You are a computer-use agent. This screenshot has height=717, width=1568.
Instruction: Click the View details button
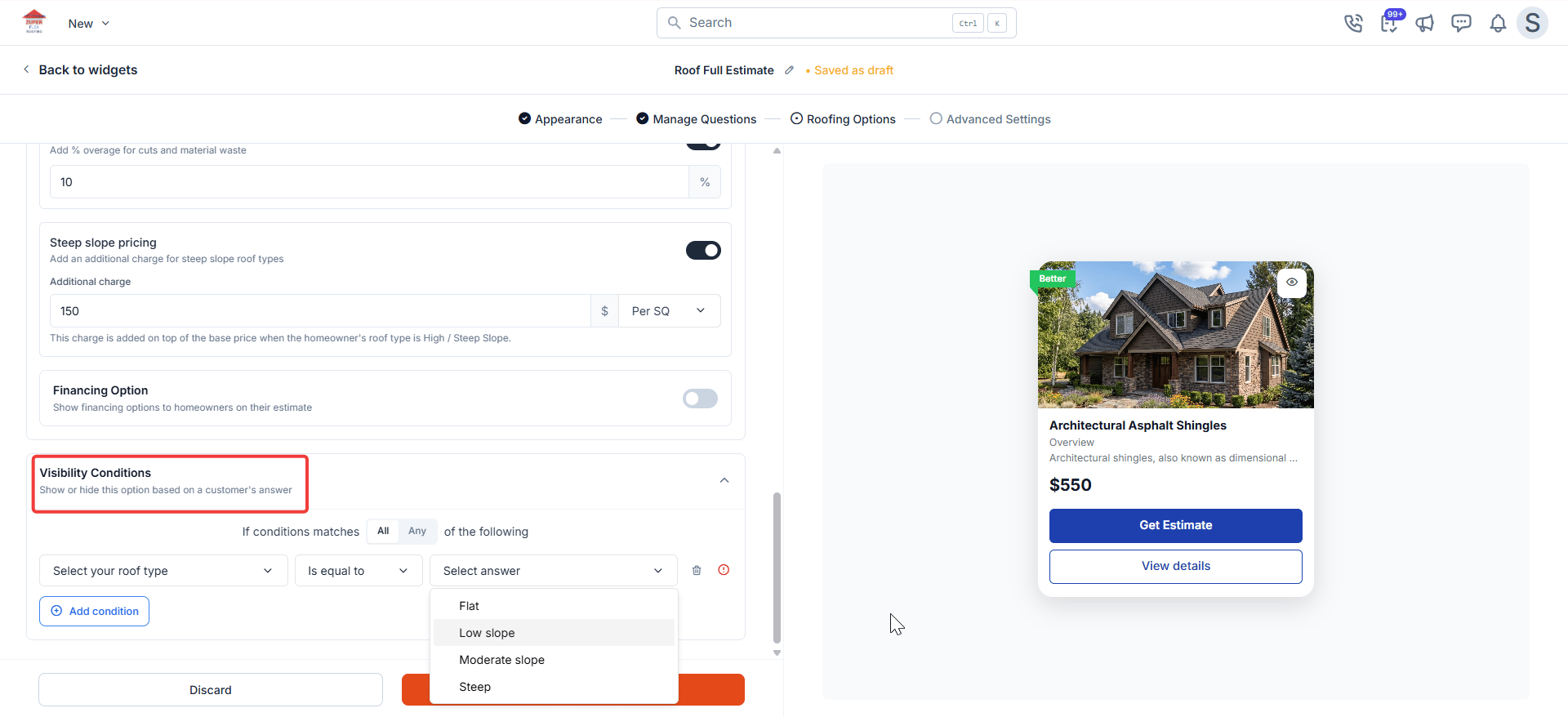pyautogui.click(x=1176, y=567)
